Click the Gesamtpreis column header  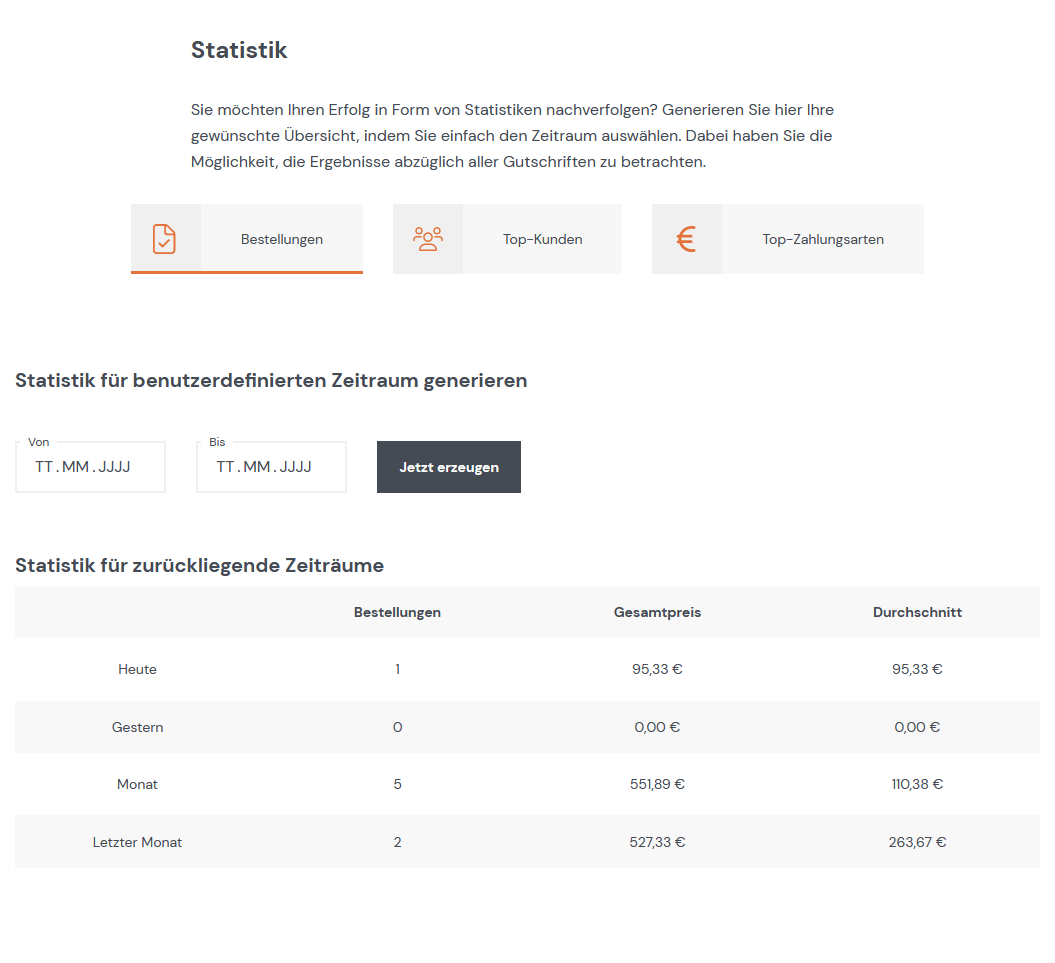[657, 612]
